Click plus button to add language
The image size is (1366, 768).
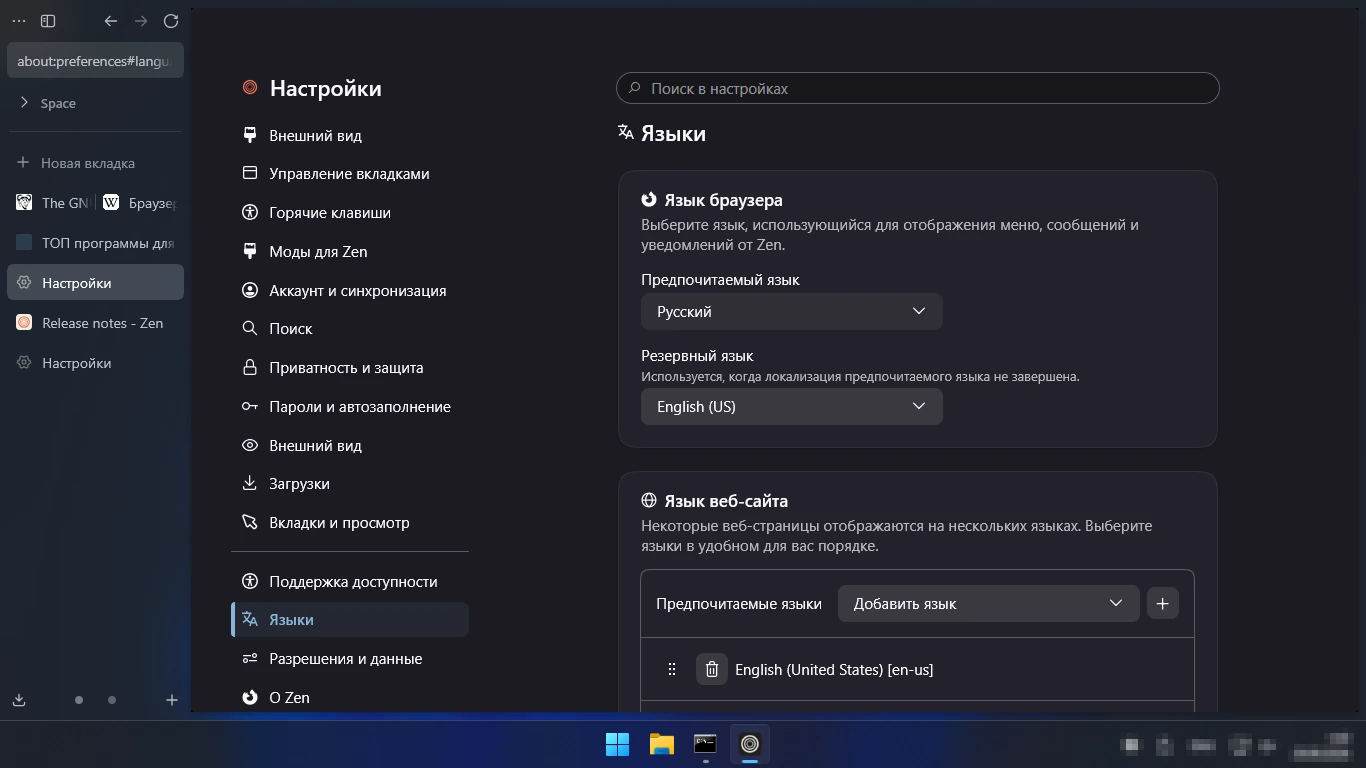click(1162, 603)
